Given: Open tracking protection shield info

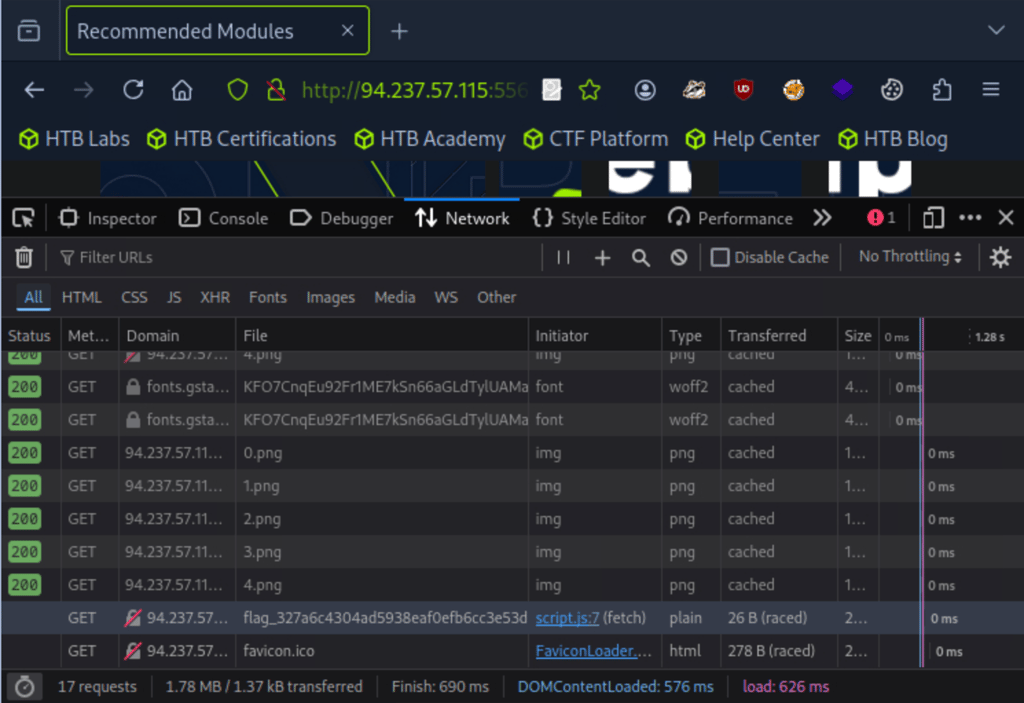Looking at the screenshot, I should coord(237,90).
